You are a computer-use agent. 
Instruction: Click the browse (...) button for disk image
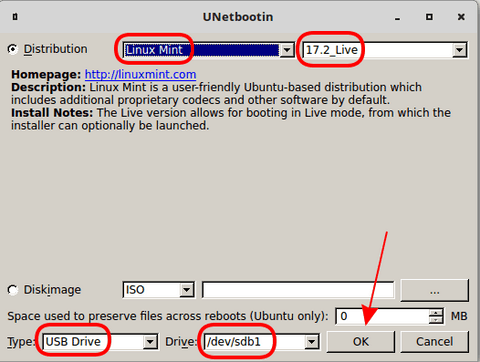pyautogui.click(x=434, y=290)
